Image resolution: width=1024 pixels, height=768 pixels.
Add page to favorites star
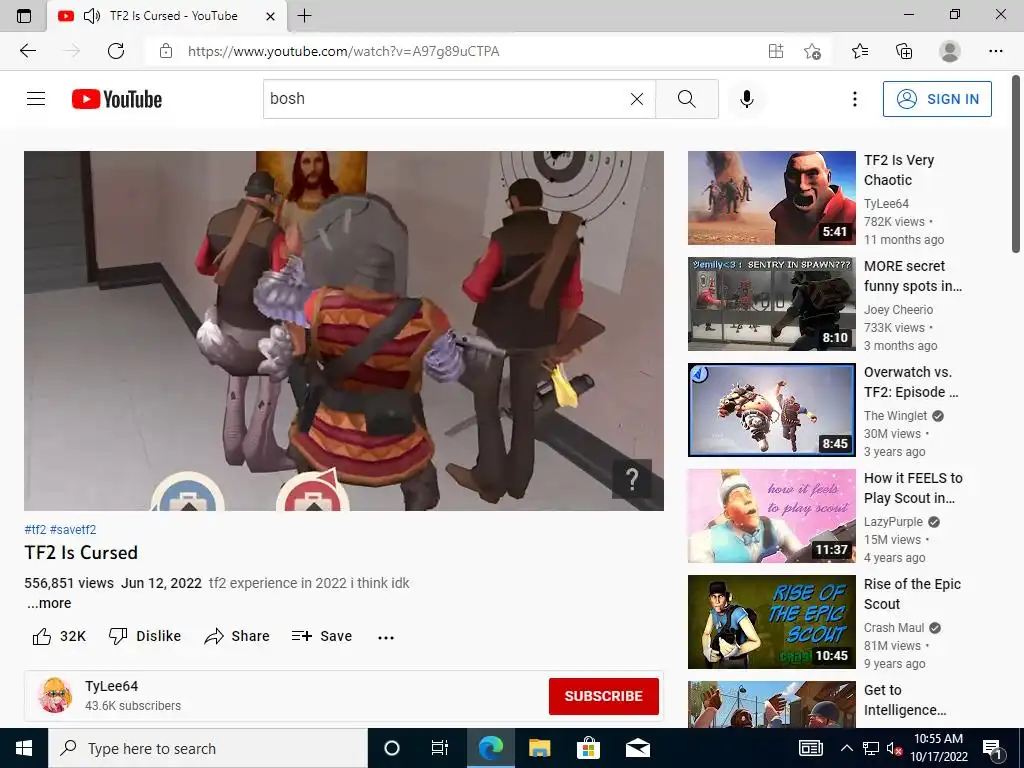point(812,51)
